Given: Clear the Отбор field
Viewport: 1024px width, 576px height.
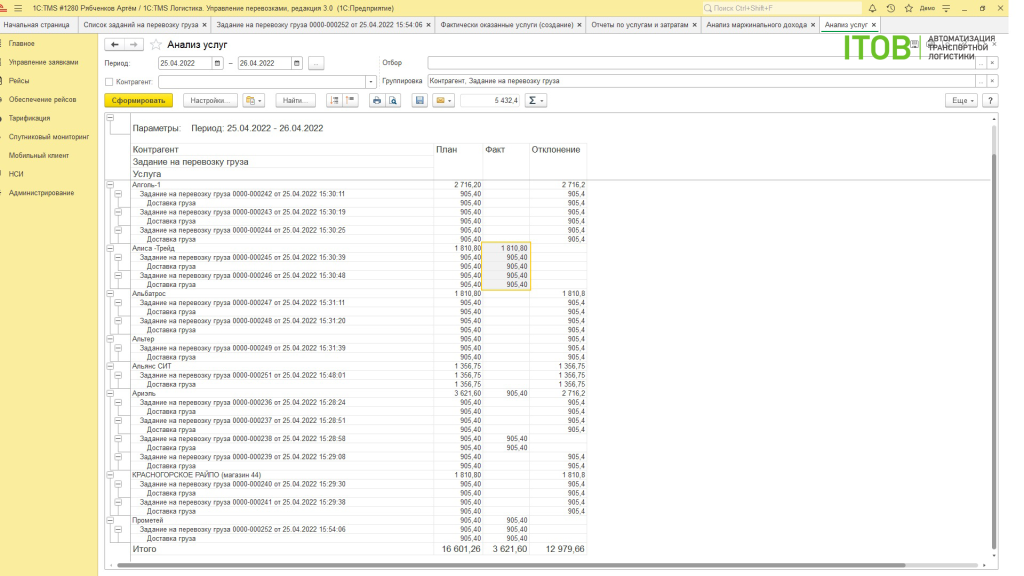Looking at the screenshot, I should coord(992,63).
